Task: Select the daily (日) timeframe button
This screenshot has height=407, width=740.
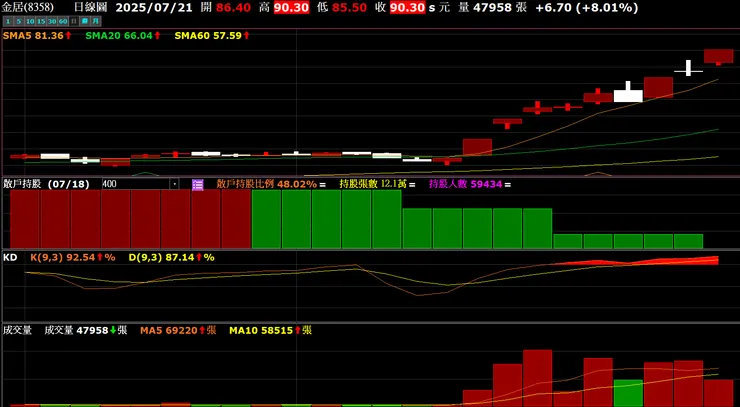Action: pyautogui.click(x=74, y=21)
